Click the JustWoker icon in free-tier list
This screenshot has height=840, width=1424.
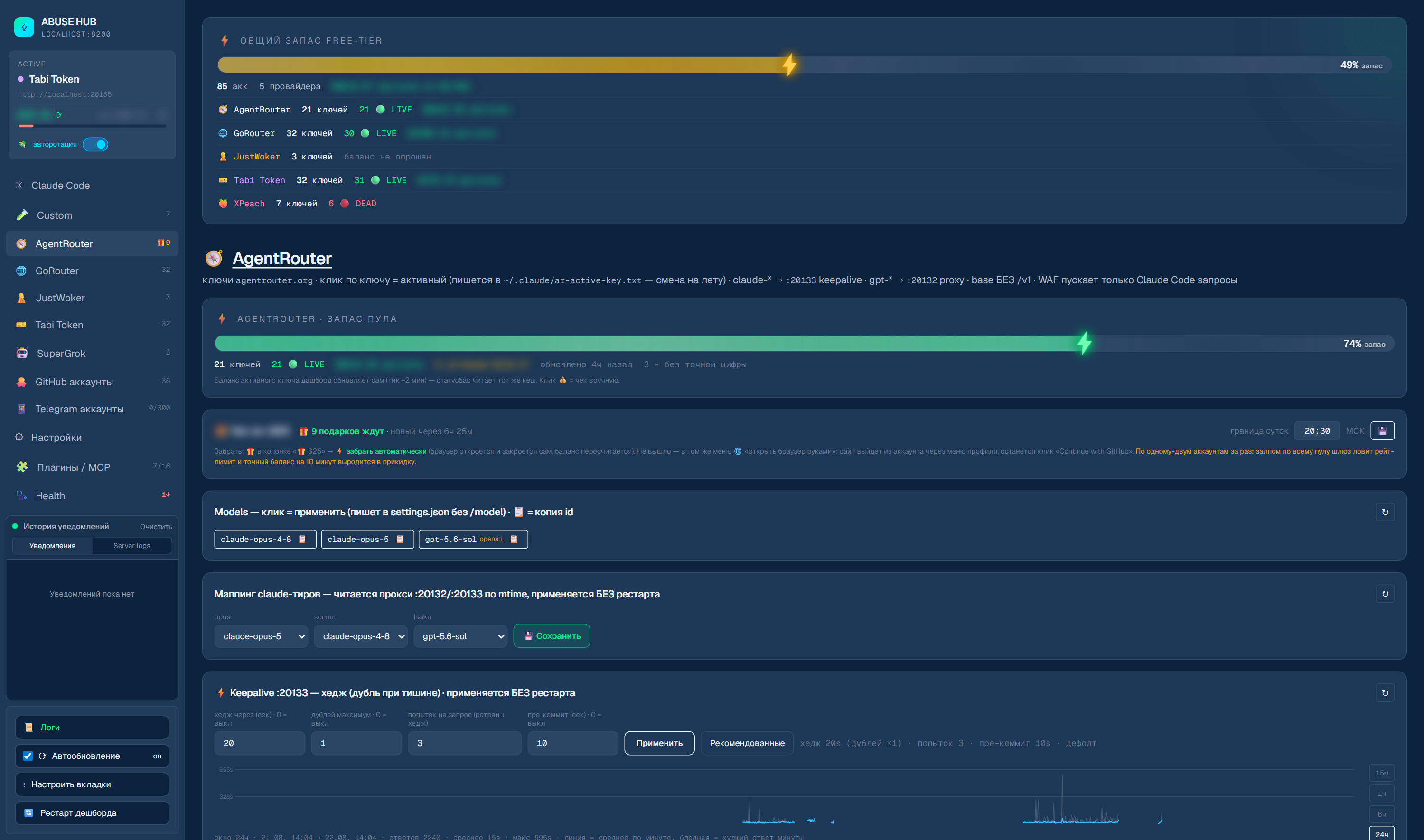coord(223,157)
